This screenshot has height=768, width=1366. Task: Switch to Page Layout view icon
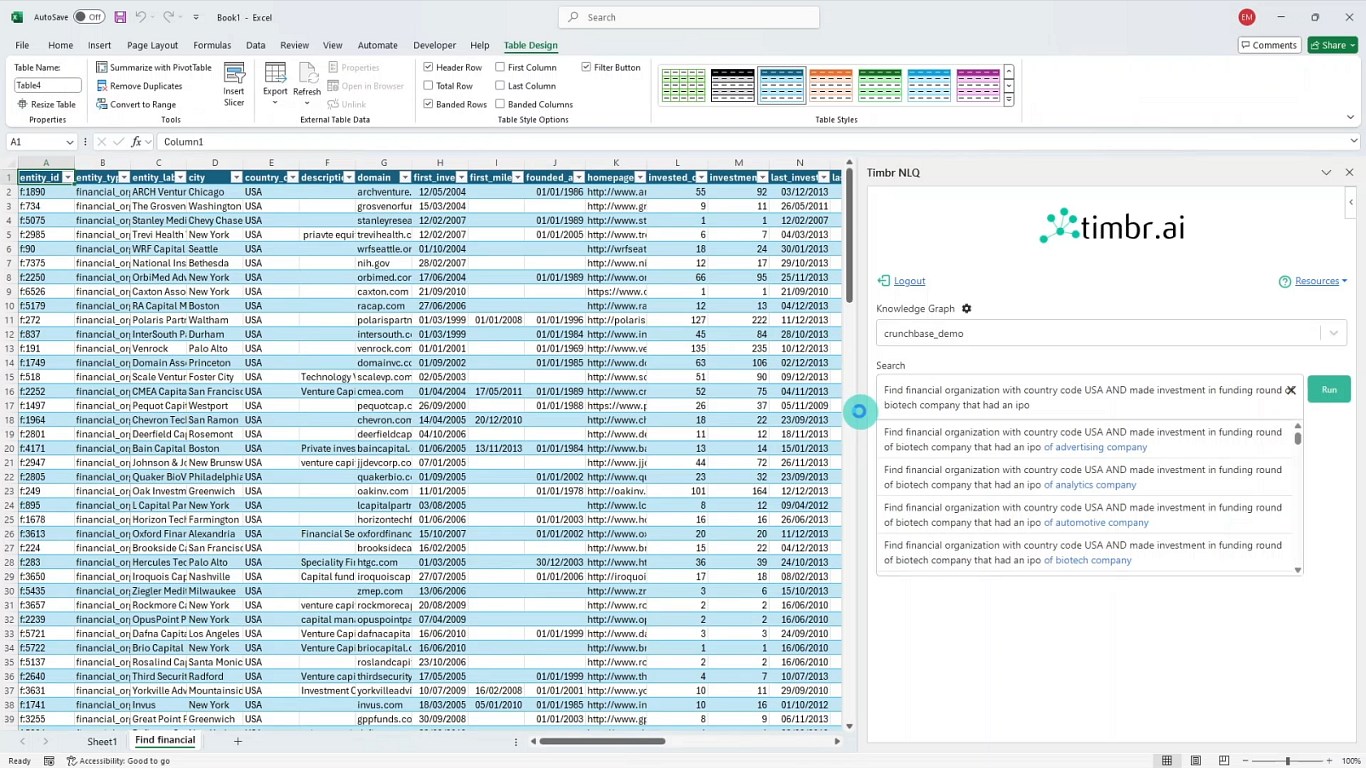pos(1196,761)
